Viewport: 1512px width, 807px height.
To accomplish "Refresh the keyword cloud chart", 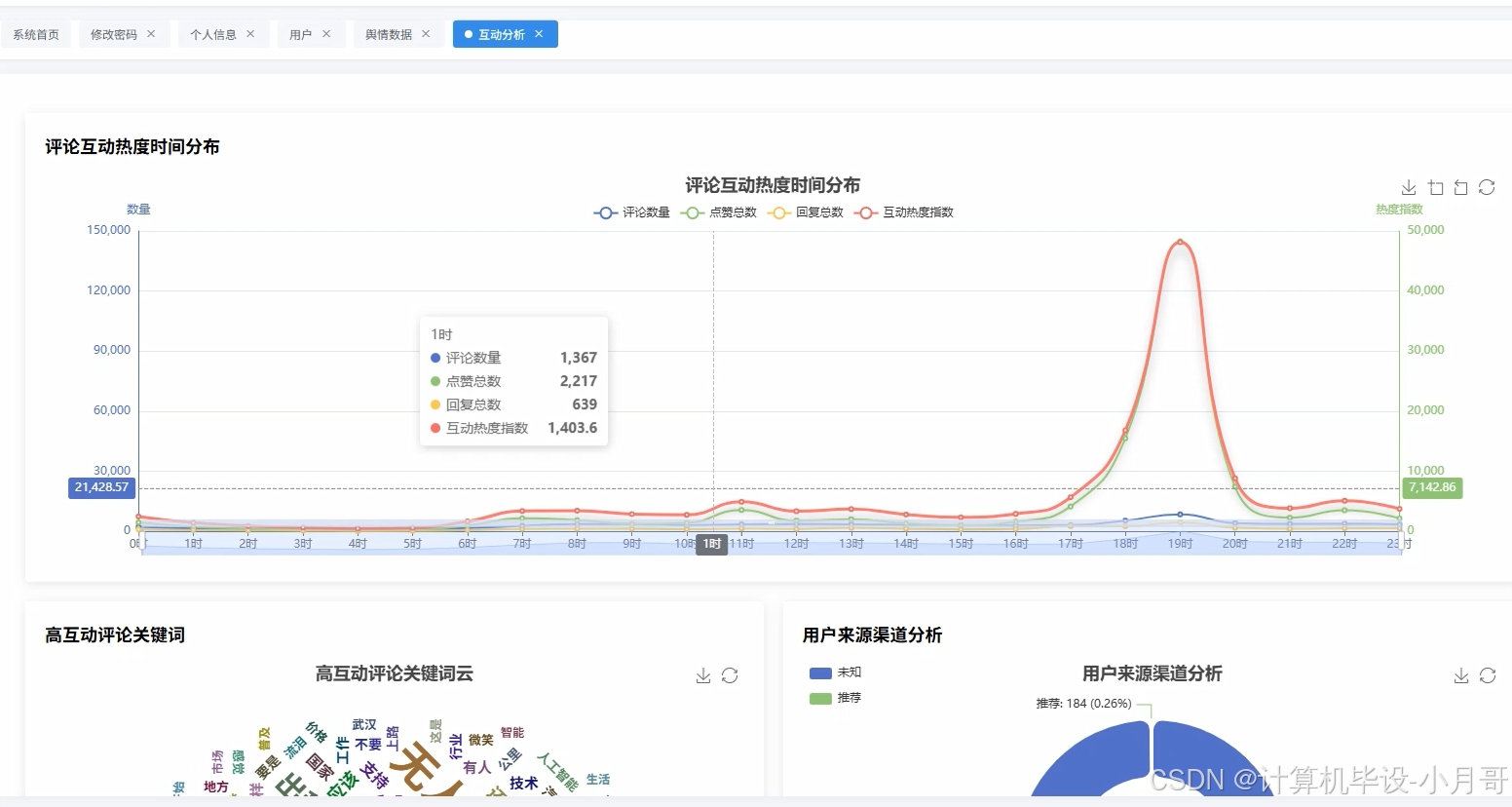I will click(730, 674).
